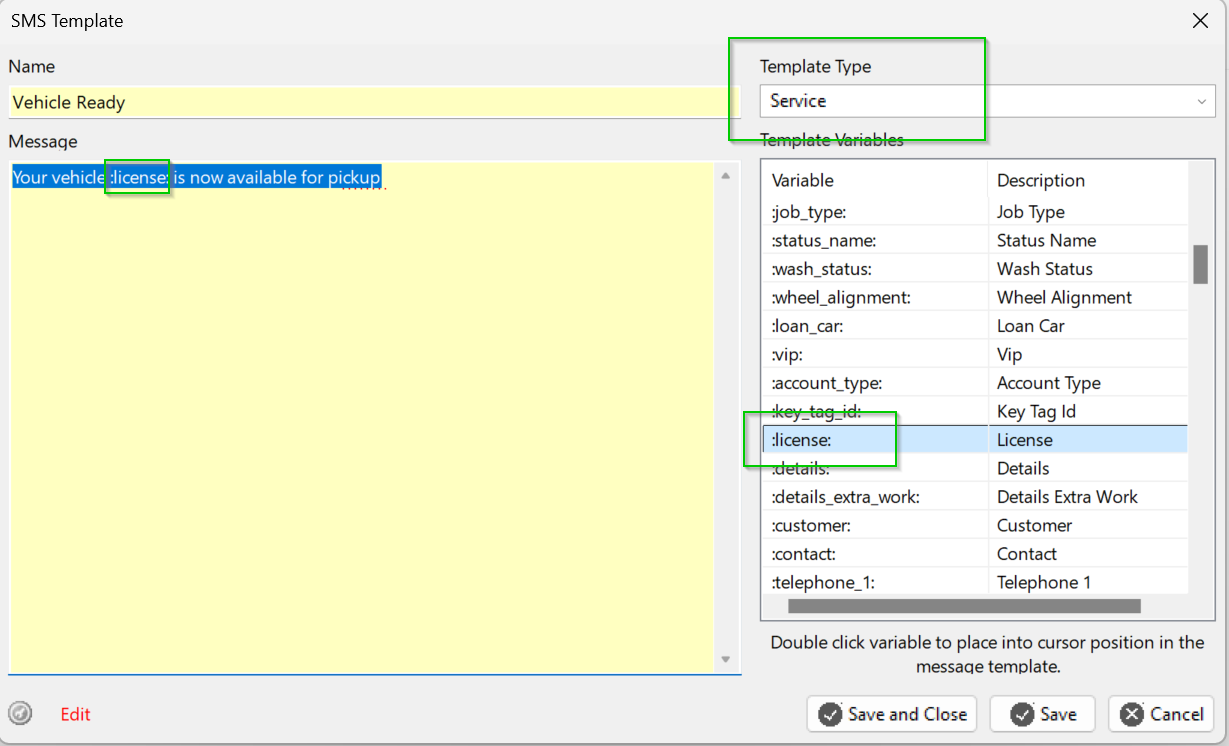Click the message box scroll-down arrow
This screenshot has height=746, width=1229.
point(727,660)
